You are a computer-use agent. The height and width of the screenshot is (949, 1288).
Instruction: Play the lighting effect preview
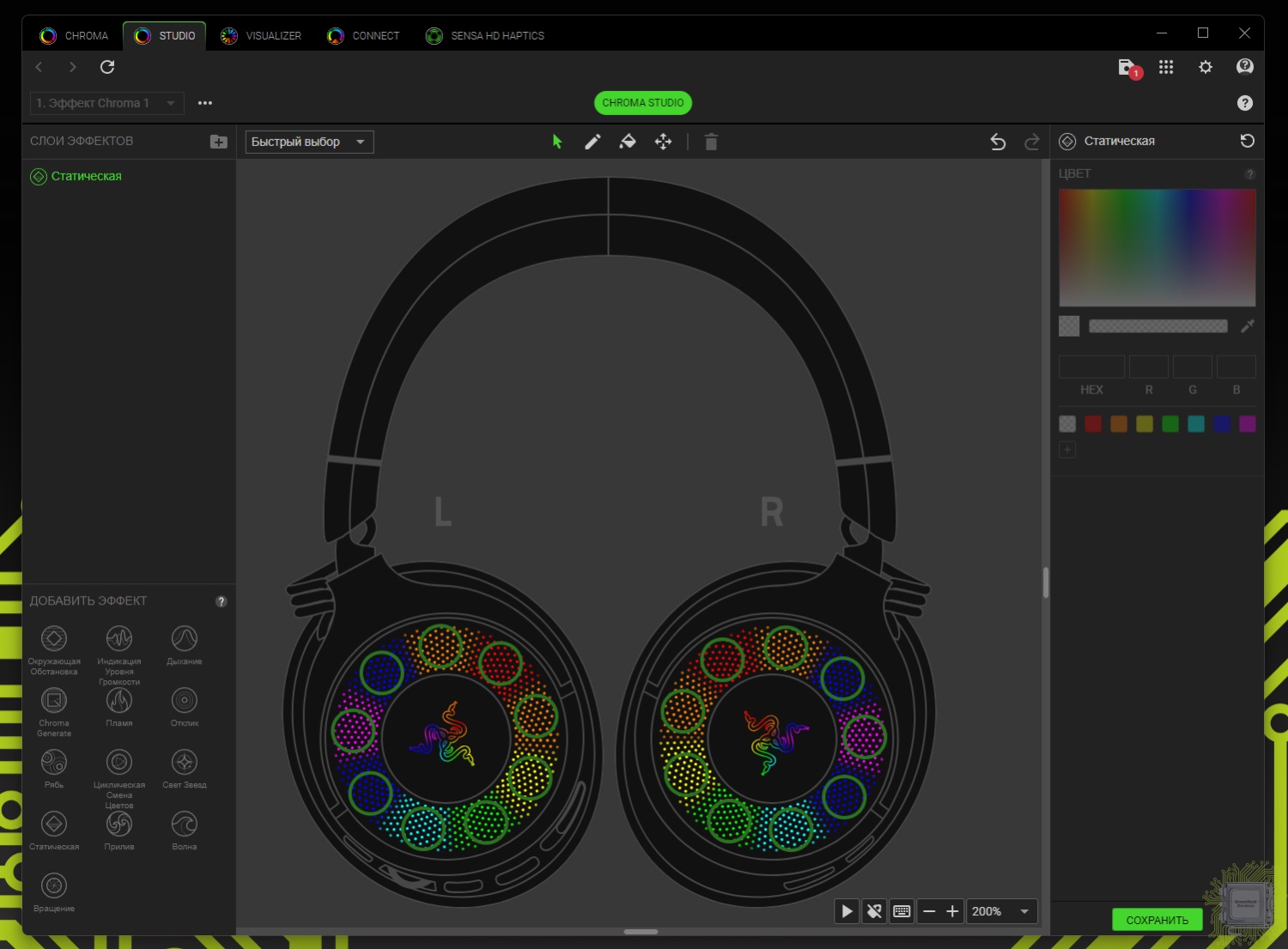[847, 911]
